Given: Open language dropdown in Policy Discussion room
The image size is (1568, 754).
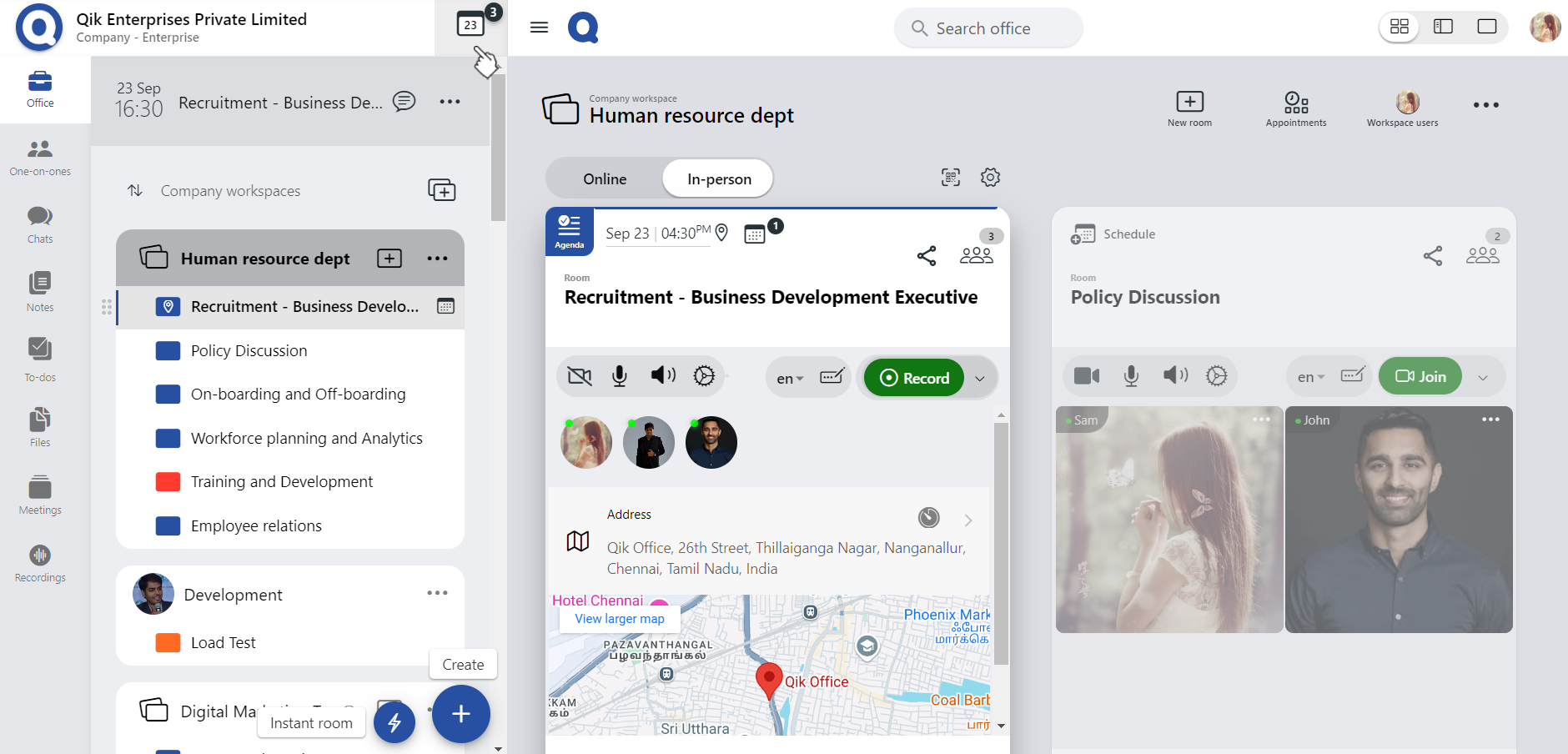Looking at the screenshot, I should (1310, 377).
